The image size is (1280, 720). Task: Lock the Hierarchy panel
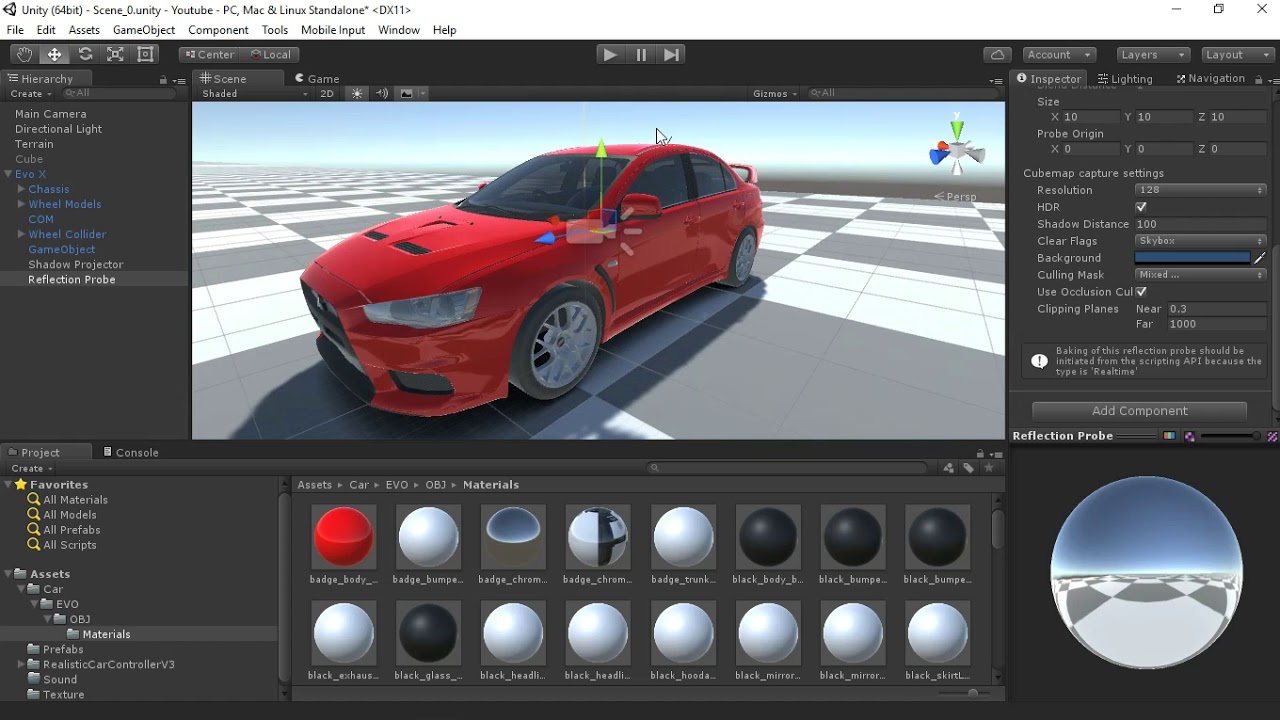point(163,79)
